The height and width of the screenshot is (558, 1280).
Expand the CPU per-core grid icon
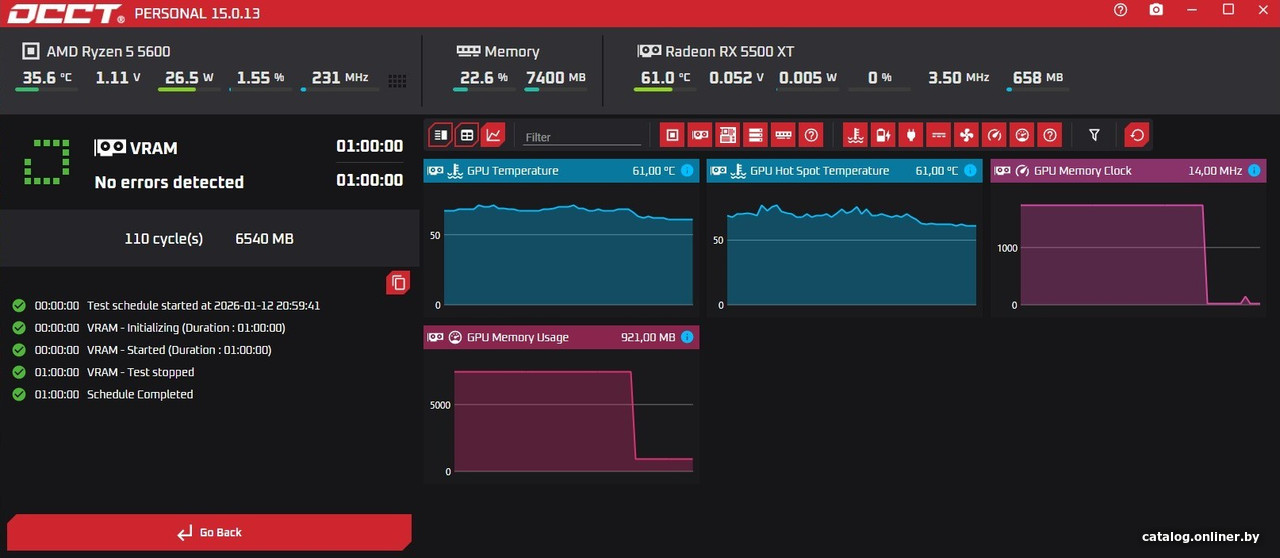tap(397, 80)
